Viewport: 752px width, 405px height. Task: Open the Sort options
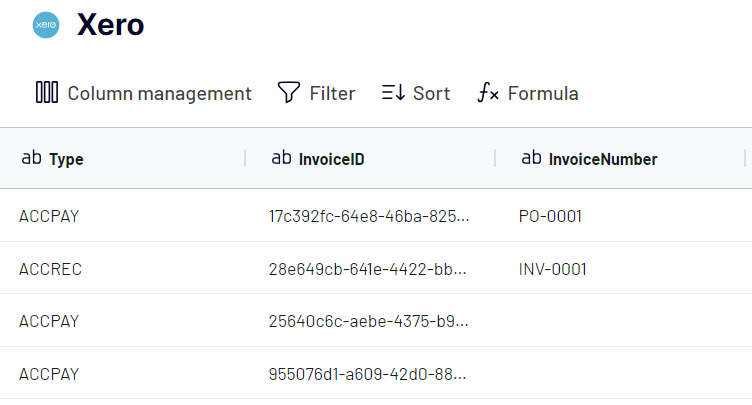[x=416, y=93]
